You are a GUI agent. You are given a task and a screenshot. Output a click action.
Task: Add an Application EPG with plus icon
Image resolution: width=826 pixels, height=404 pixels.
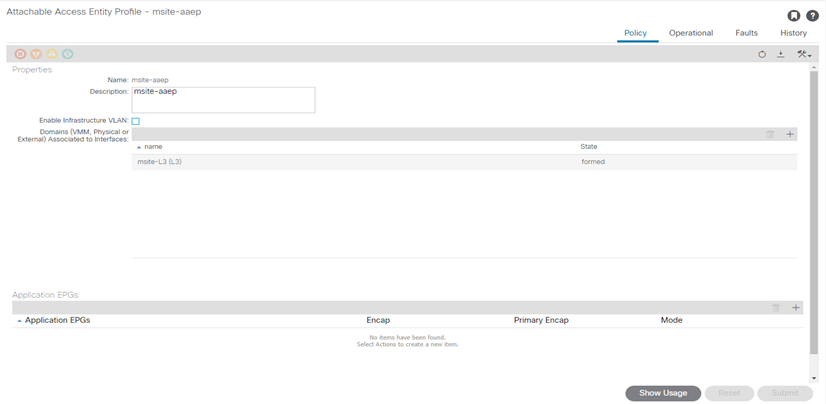click(x=796, y=308)
